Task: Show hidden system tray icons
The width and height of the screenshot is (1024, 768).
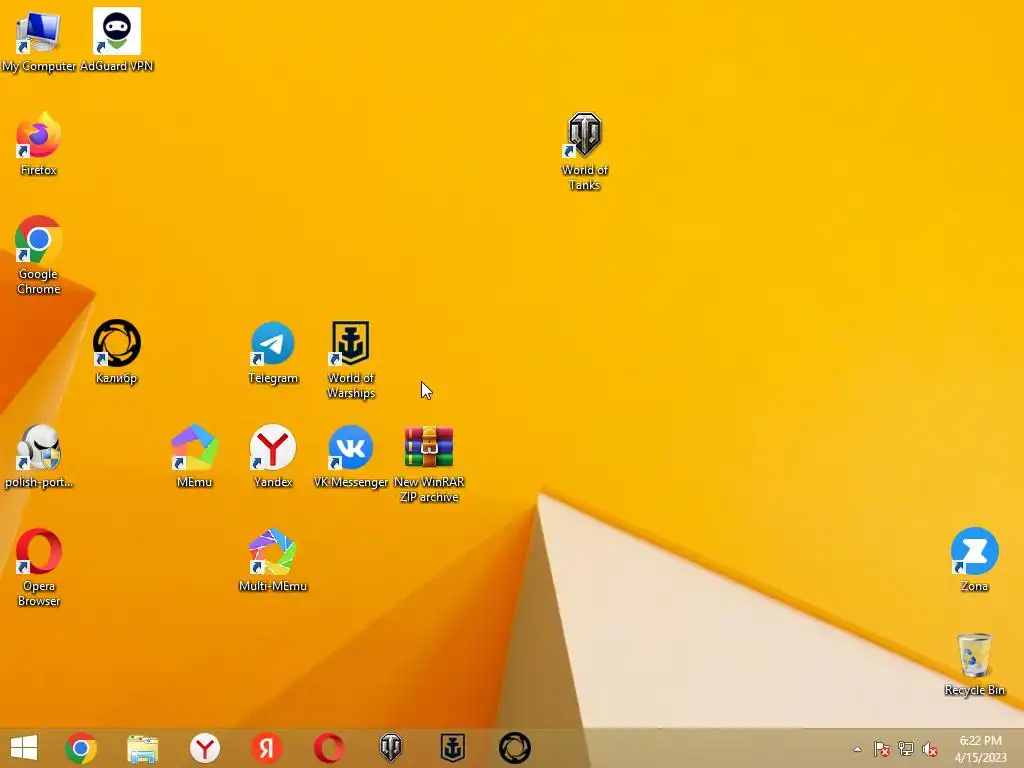Action: coord(857,749)
